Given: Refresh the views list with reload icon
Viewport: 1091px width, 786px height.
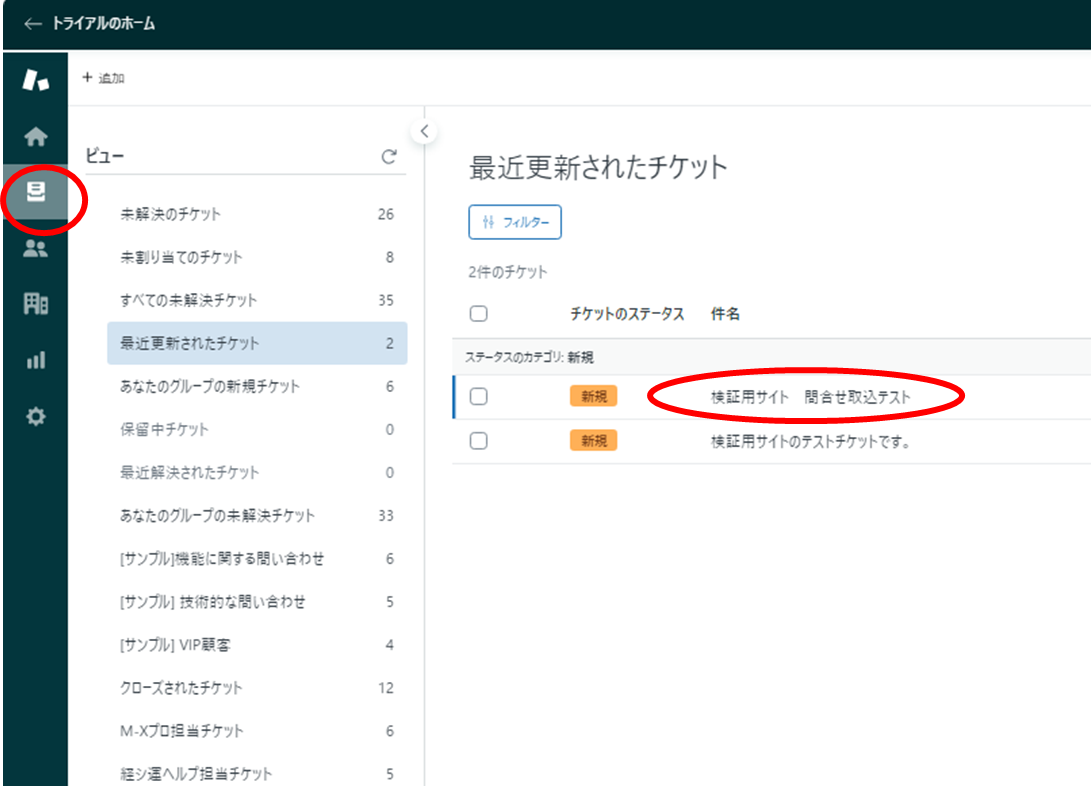Looking at the screenshot, I should pyautogui.click(x=389, y=157).
